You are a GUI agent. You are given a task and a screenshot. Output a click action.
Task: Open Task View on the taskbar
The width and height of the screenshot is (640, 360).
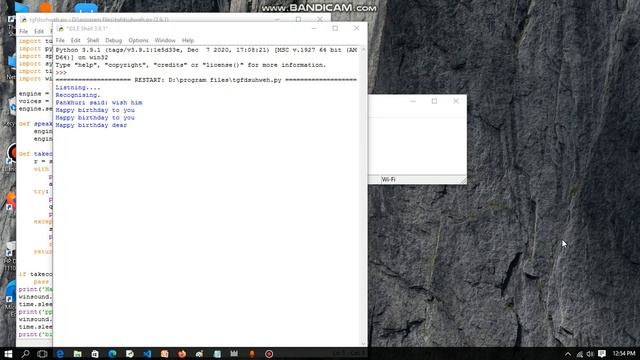pyautogui.click(x=42, y=353)
